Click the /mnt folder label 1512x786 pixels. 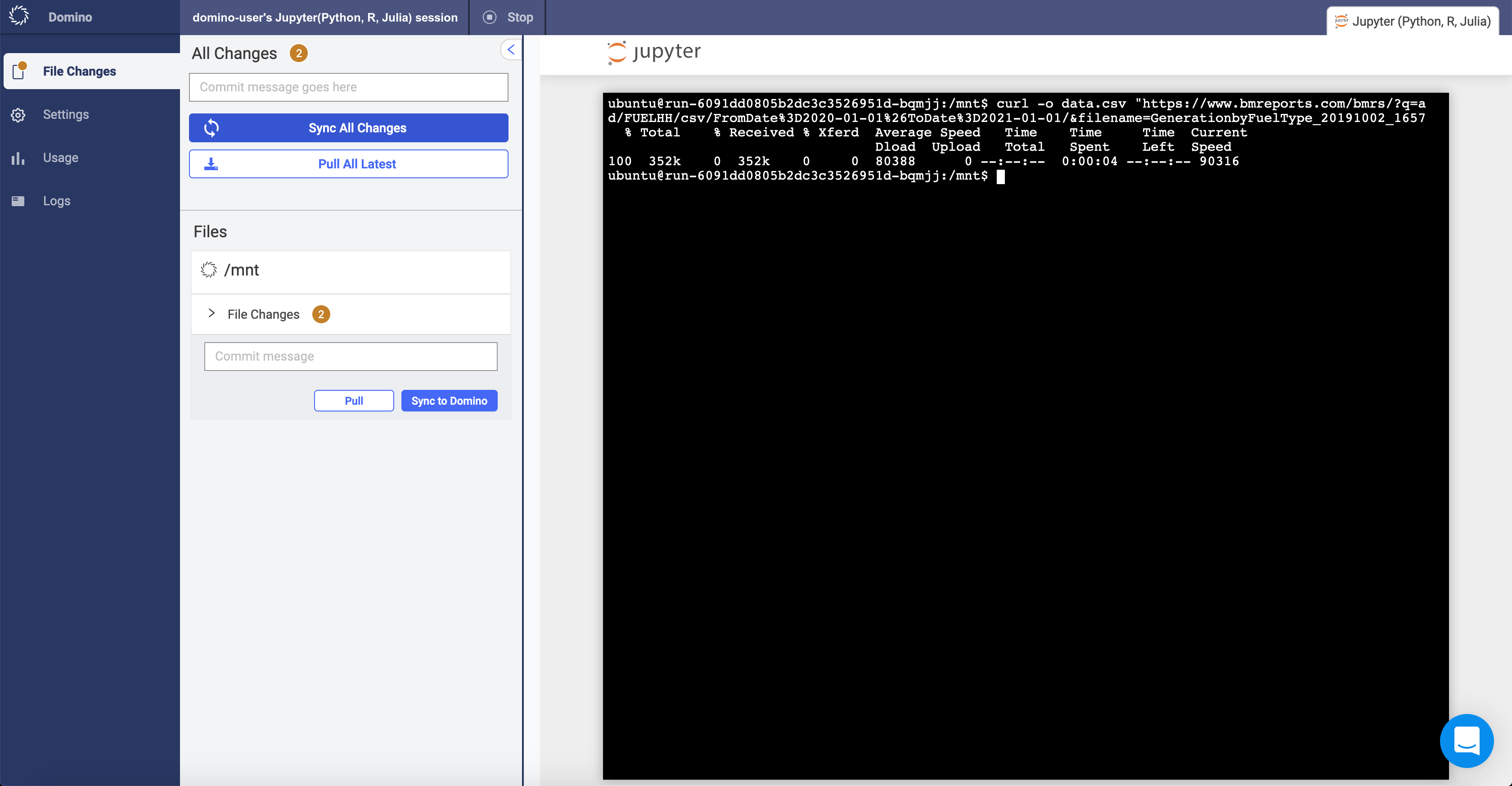(242, 270)
